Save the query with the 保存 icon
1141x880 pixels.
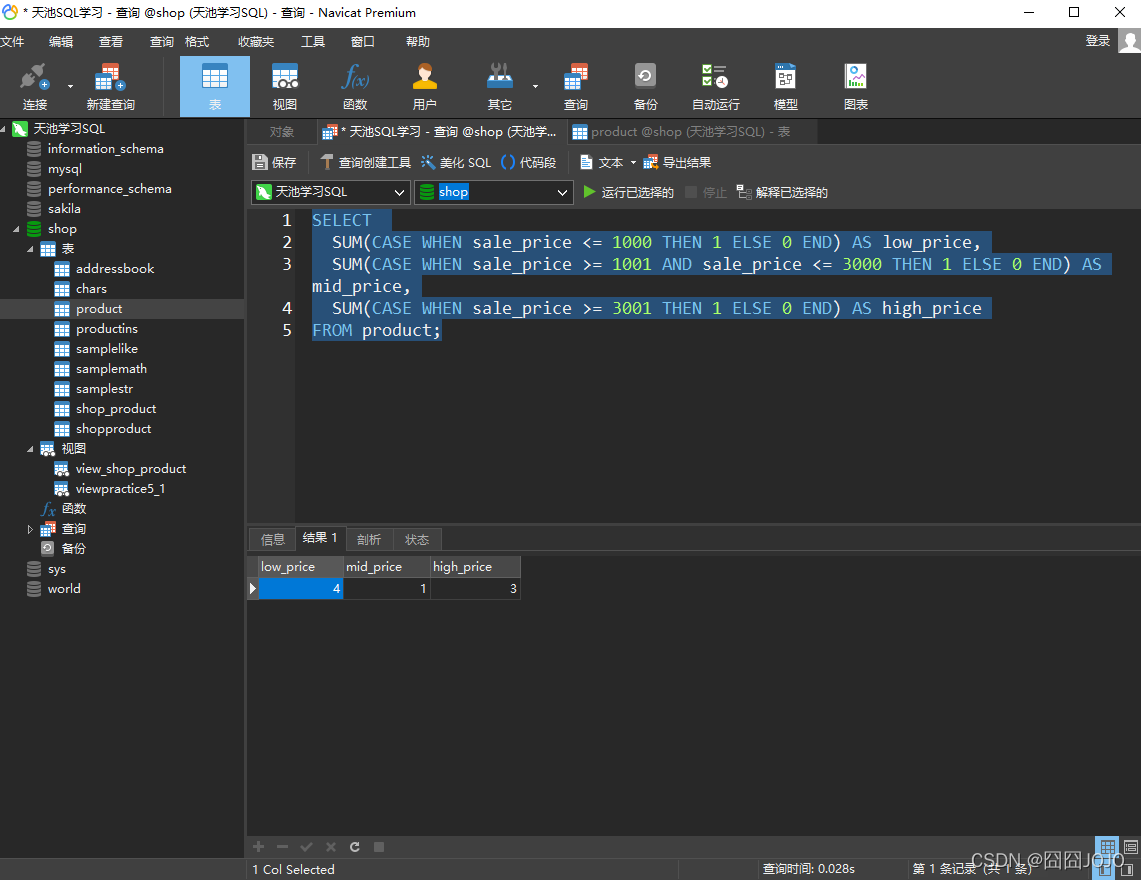274,162
